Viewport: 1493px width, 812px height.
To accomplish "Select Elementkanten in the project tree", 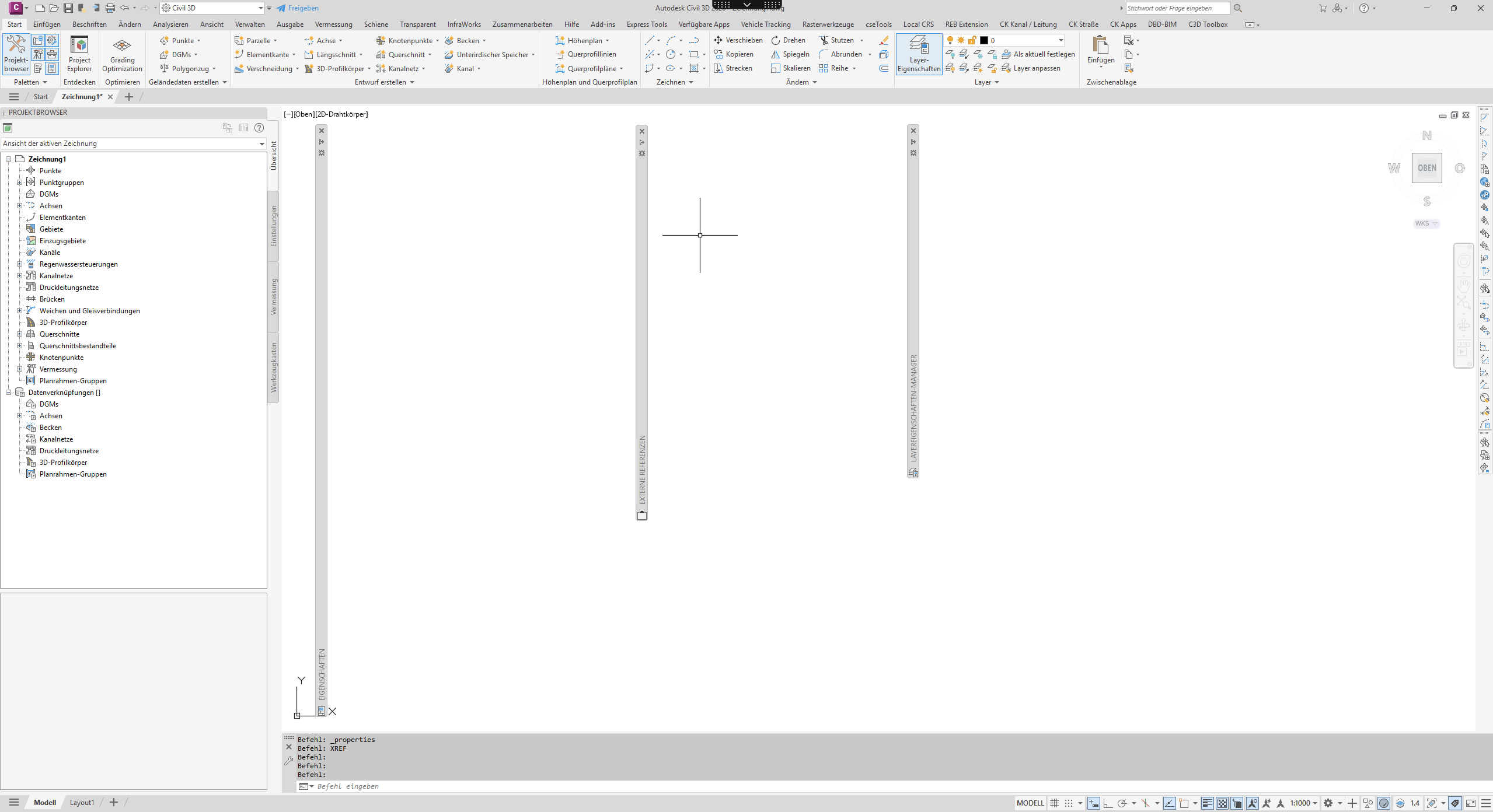I will (62, 218).
